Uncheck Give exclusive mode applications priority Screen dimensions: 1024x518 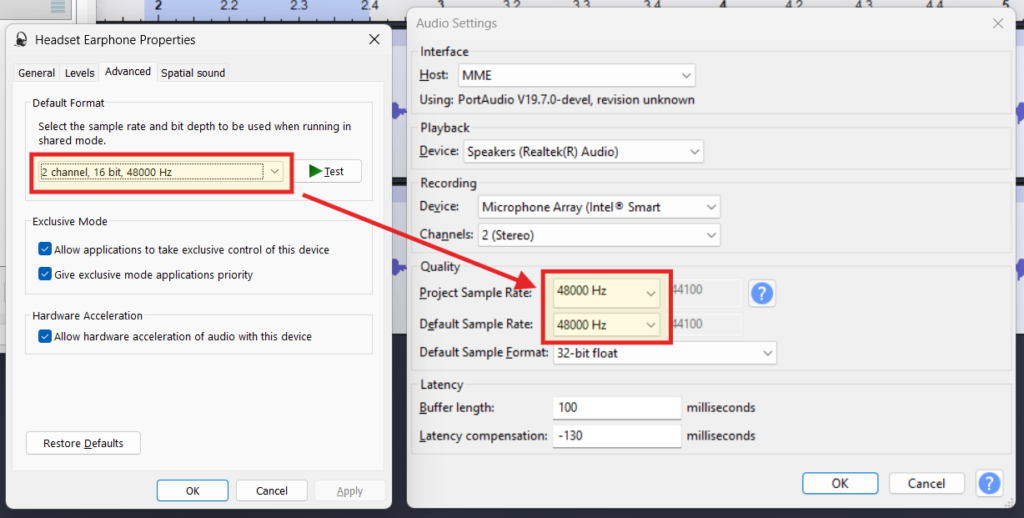45,274
